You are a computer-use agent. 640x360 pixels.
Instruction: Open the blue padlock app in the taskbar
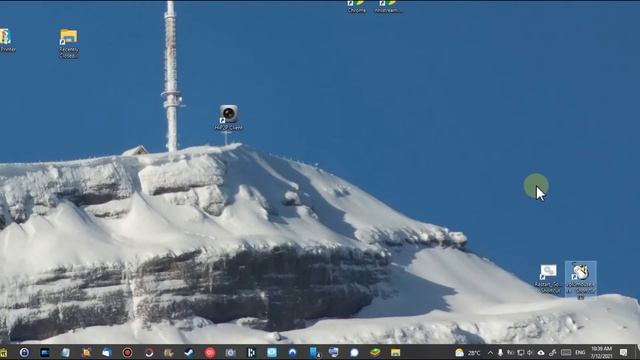click(24, 352)
